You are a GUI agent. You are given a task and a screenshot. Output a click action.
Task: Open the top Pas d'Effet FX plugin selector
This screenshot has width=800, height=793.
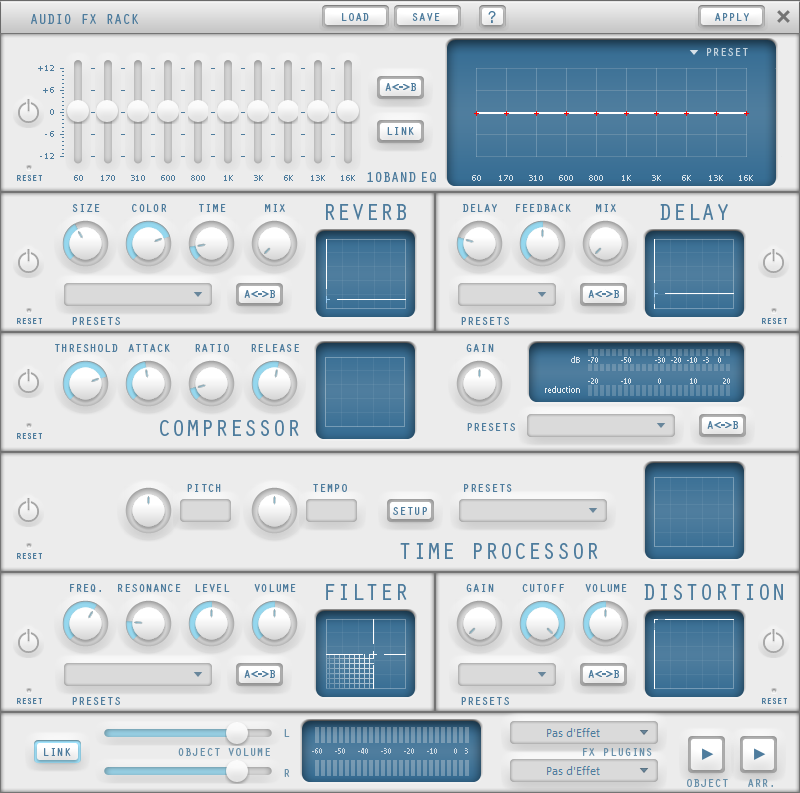tap(583, 733)
